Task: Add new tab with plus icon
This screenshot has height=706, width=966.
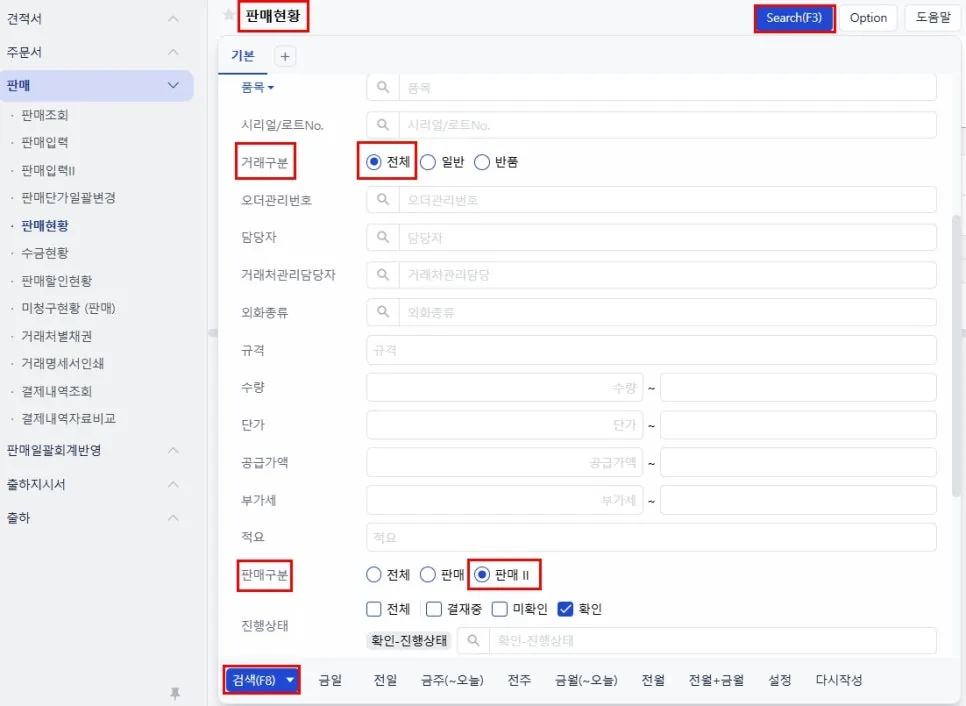Action: 285,57
